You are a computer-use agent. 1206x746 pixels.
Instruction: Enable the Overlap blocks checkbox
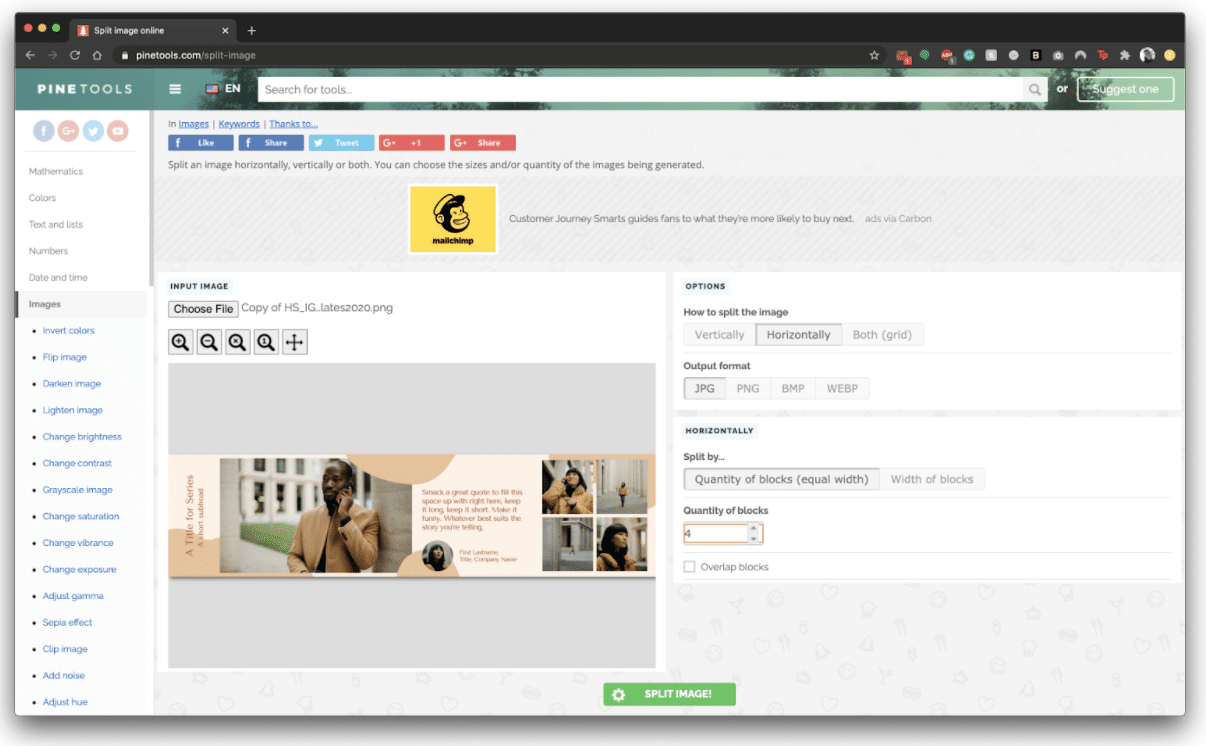[689, 567]
